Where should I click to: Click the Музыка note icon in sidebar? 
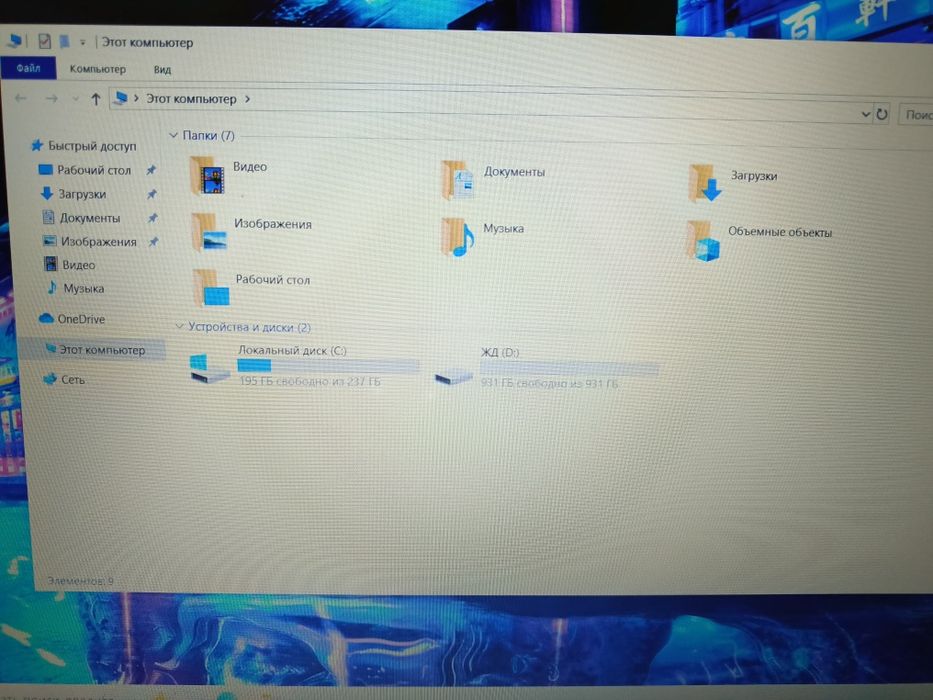tap(52, 288)
